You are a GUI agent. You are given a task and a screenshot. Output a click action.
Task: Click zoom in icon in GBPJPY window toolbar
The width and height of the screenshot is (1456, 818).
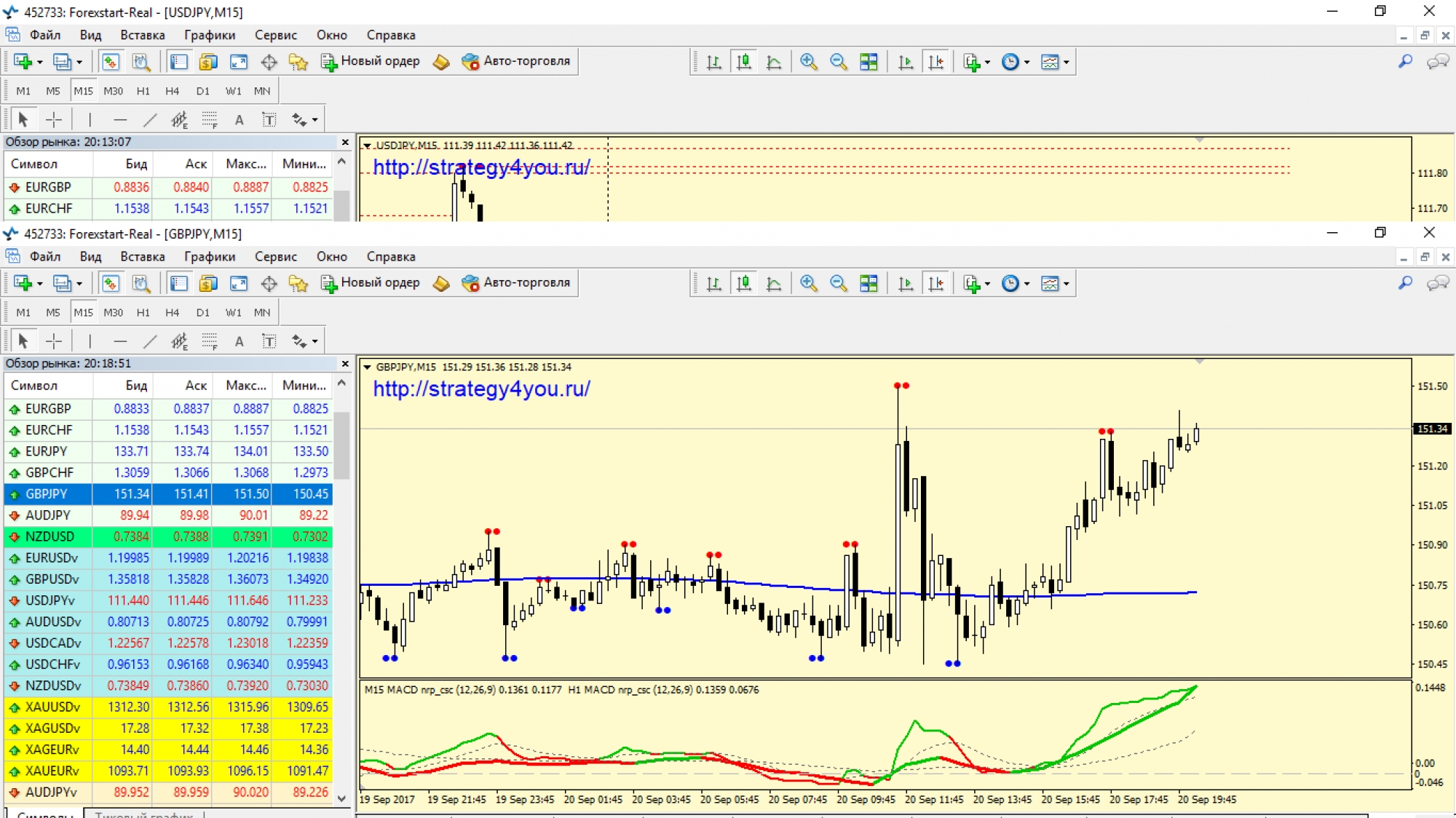808,283
